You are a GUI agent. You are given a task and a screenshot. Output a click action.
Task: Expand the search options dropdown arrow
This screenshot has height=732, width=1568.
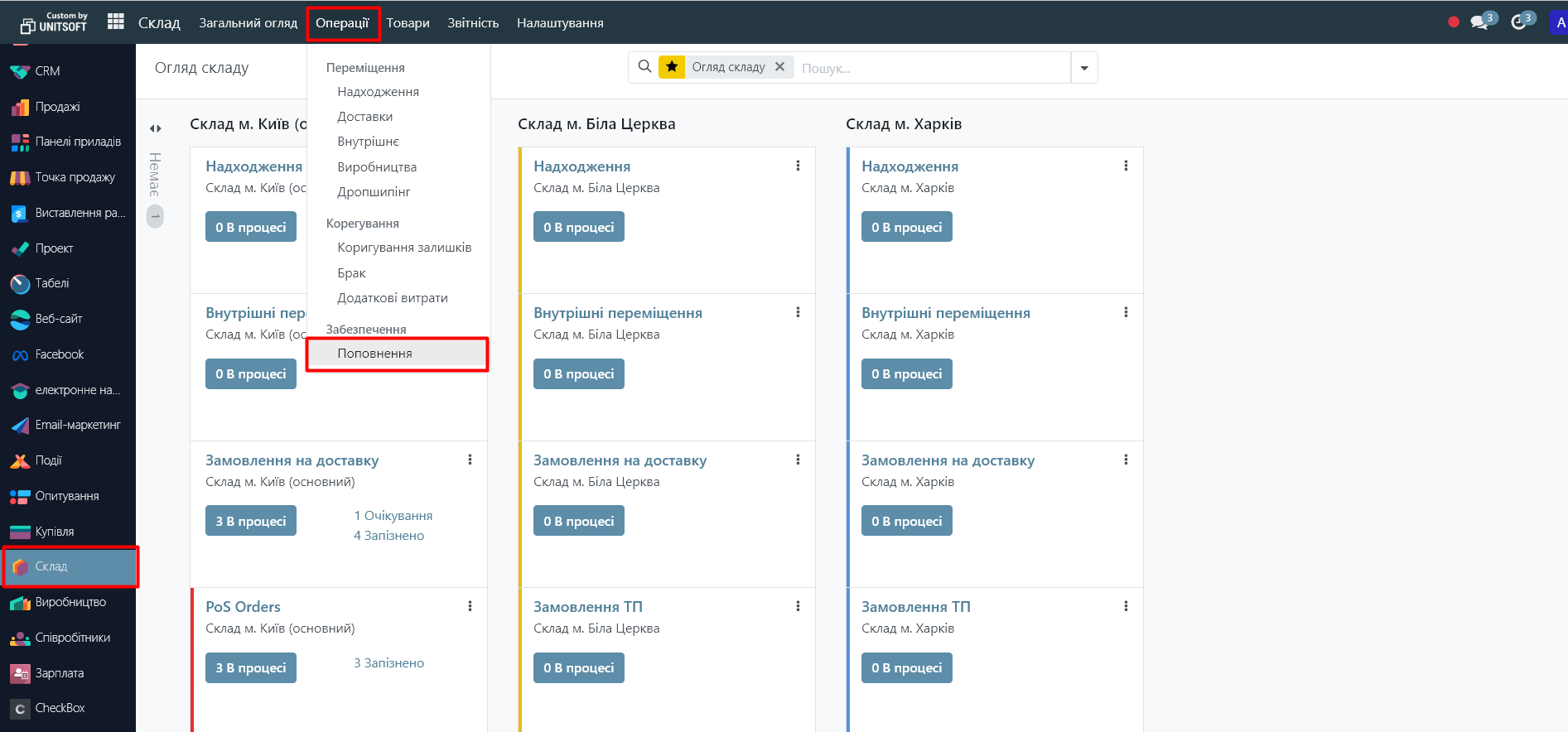point(1084,68)
